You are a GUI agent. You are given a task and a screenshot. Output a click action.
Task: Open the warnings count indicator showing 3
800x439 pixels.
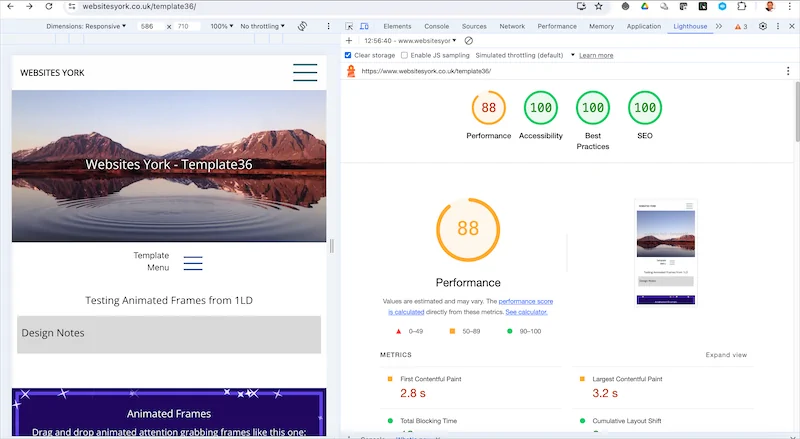coord(741,26)
